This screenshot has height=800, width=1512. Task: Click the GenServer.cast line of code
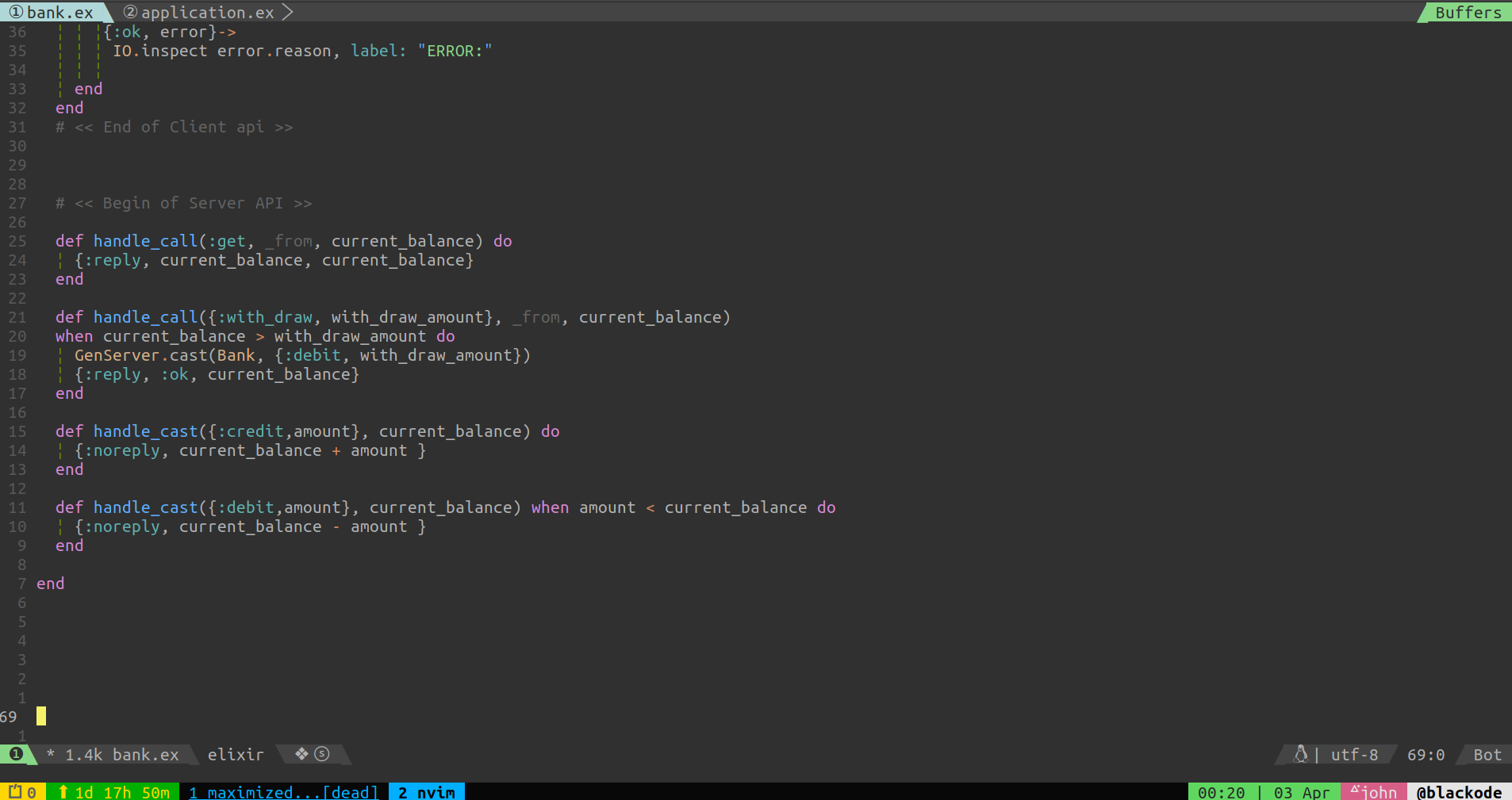click(x=301, y=355)
